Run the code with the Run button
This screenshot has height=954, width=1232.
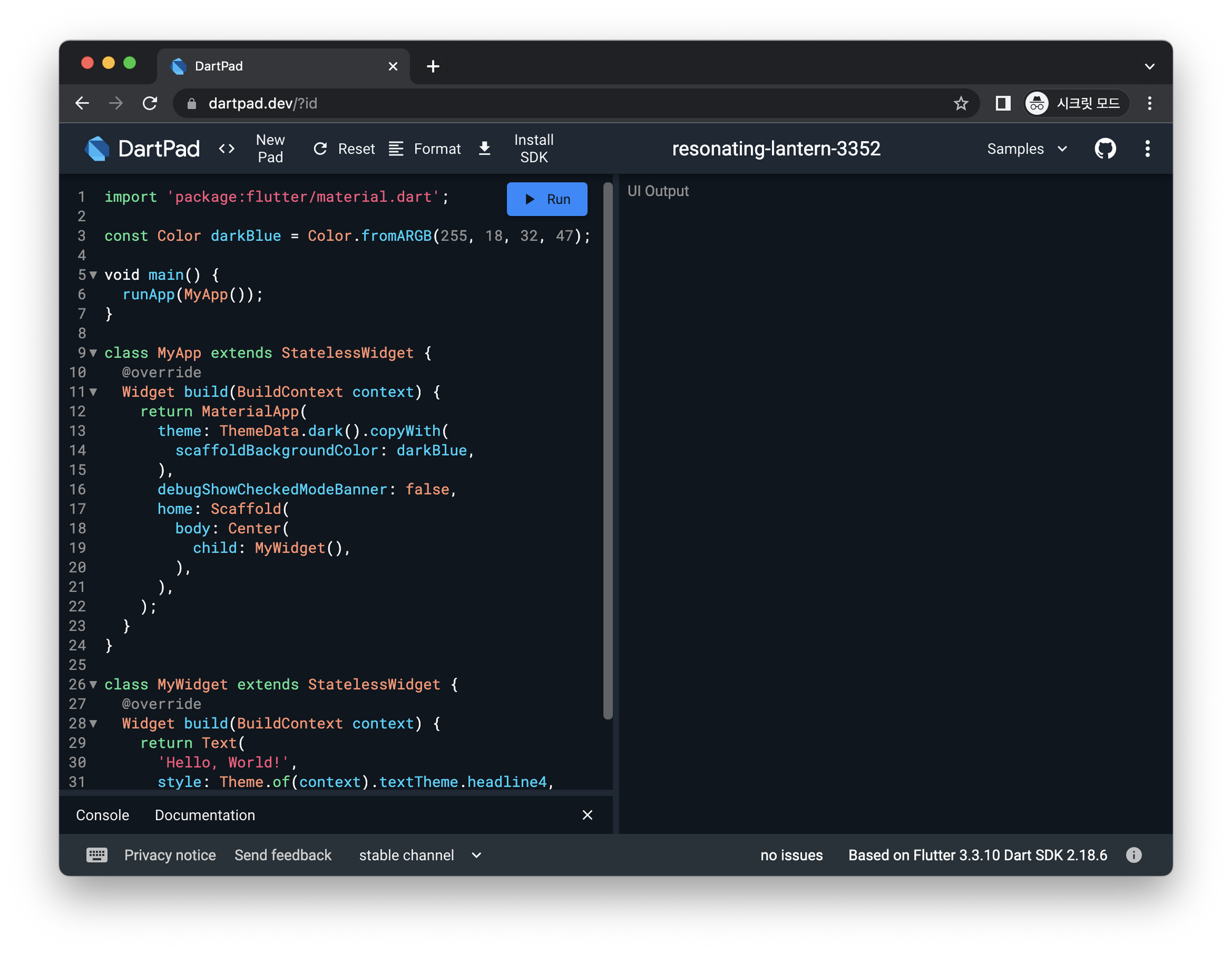point(547,199)
